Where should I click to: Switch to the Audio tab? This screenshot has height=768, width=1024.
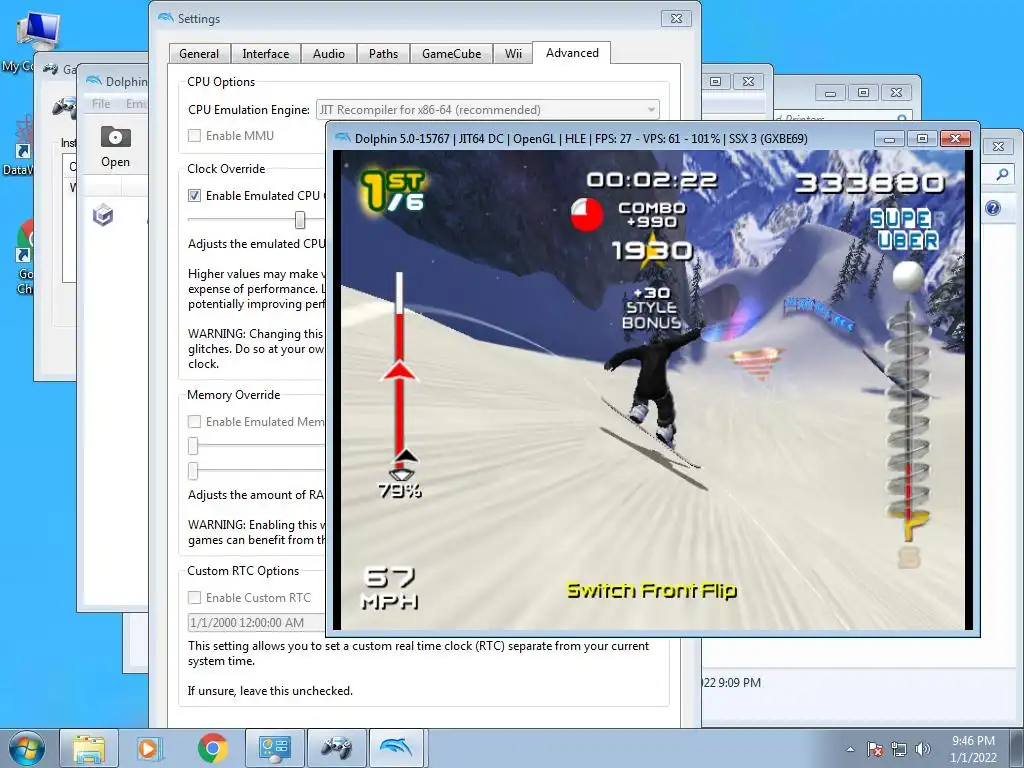(x=328, y=54)
